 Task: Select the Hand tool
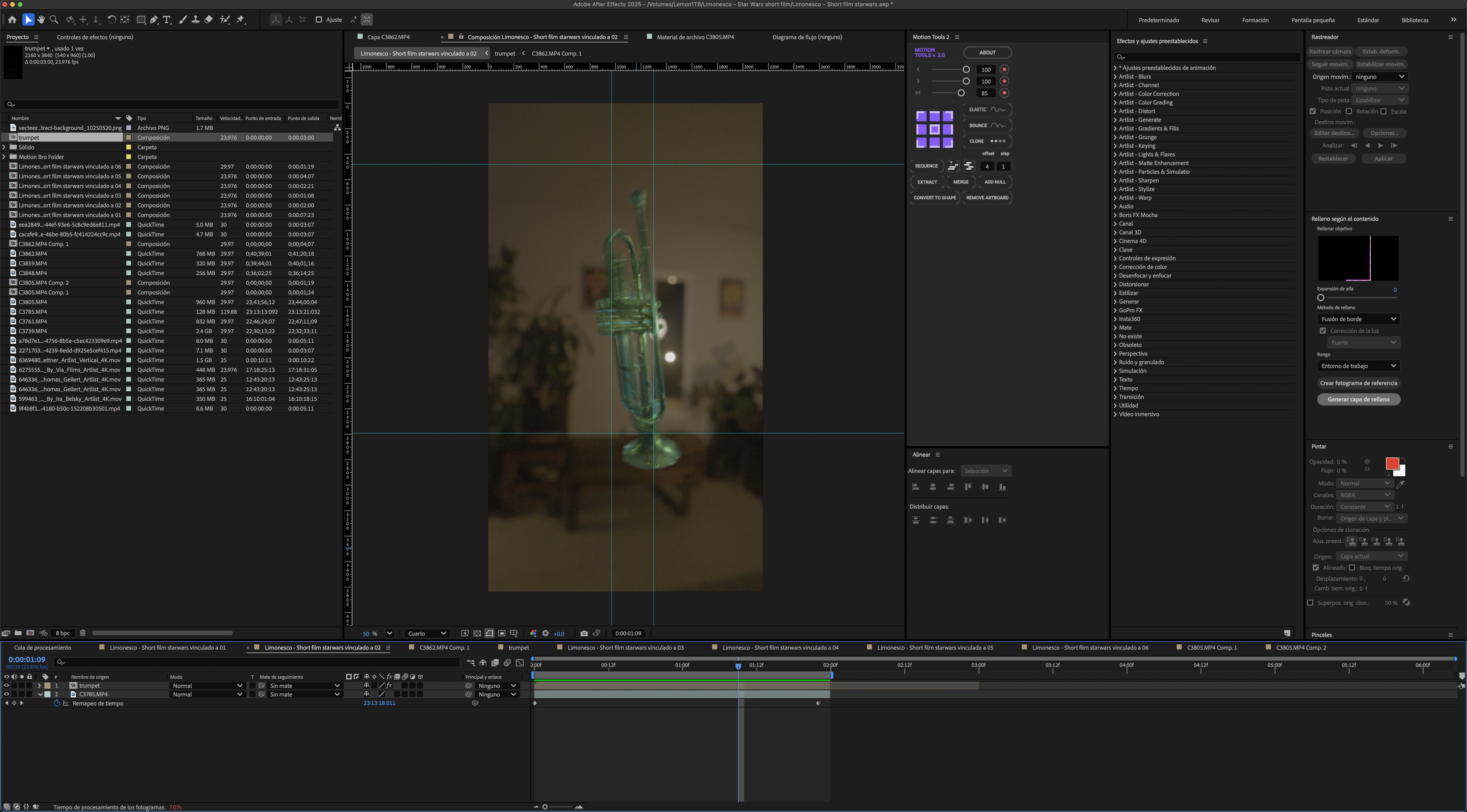(x=41, y=19)
